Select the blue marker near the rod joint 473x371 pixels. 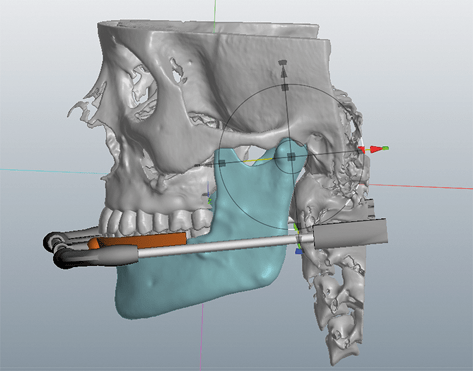(299, 251)
